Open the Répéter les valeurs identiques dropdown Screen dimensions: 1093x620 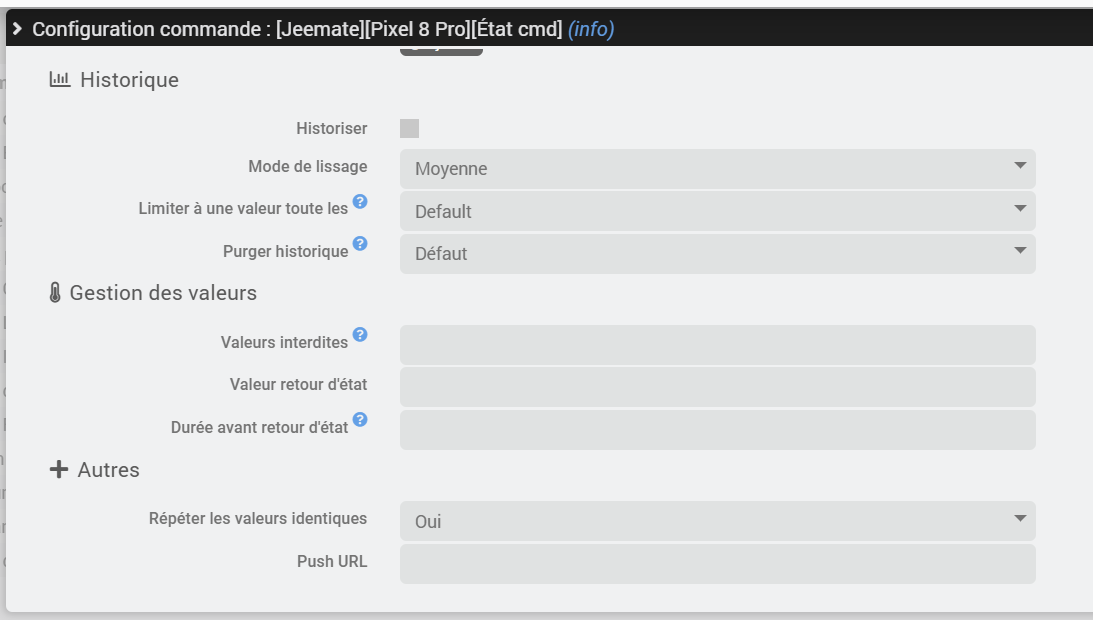click(x=717, y=521)
